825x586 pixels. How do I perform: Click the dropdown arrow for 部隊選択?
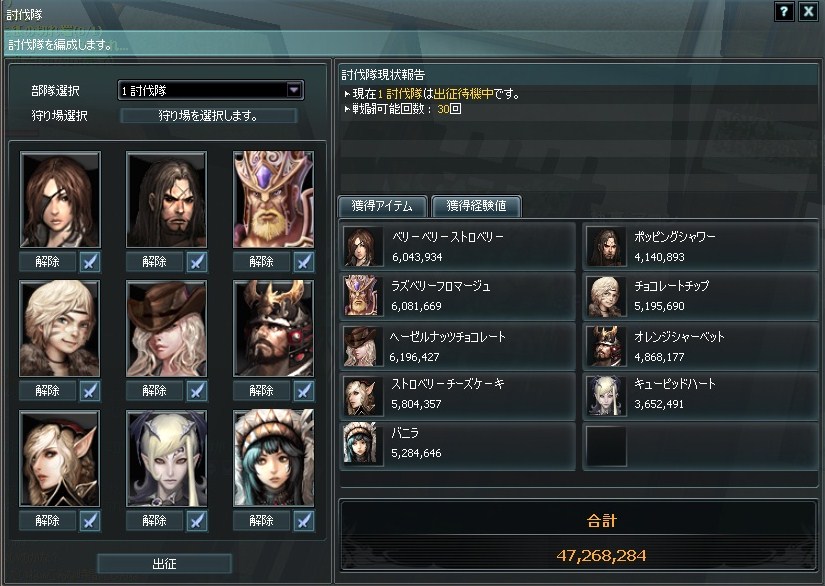[x=294, y=90]
